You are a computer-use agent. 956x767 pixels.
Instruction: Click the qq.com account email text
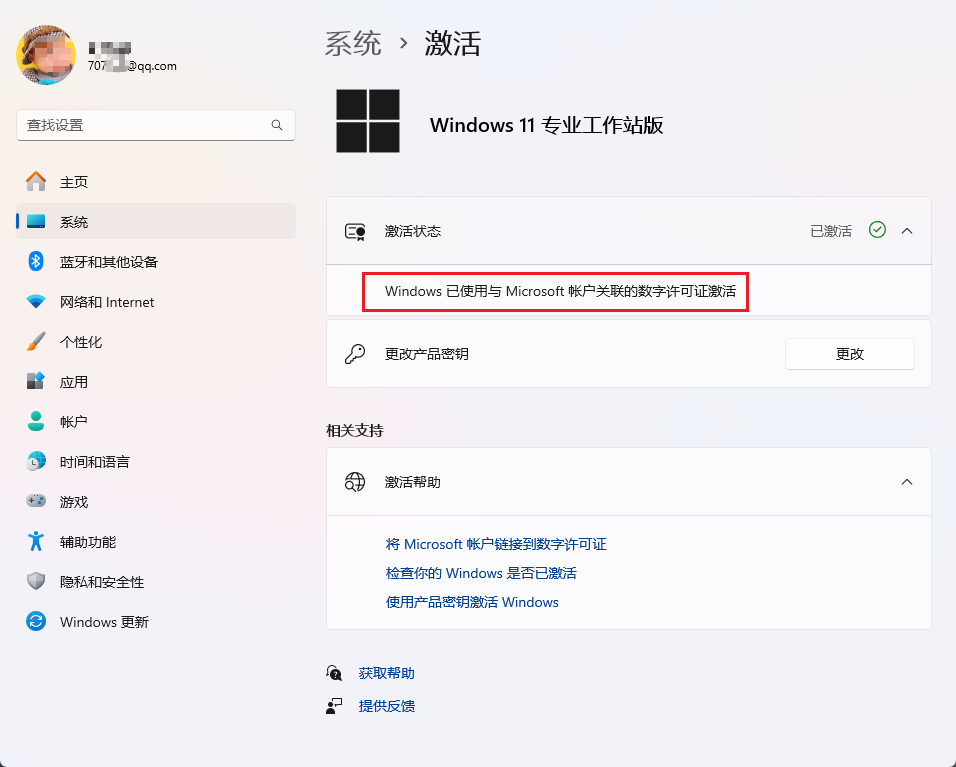point(132,66)
